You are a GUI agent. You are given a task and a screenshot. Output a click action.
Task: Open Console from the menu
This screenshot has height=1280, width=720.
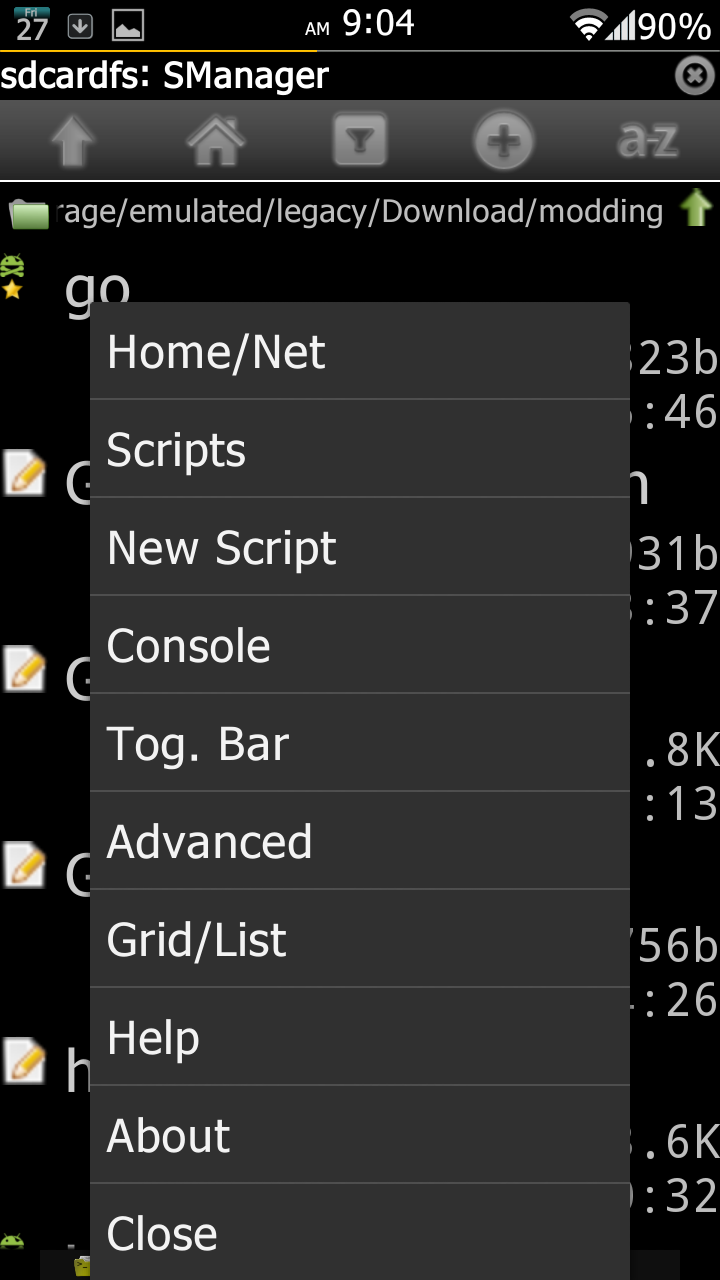(x=360, y=646)
